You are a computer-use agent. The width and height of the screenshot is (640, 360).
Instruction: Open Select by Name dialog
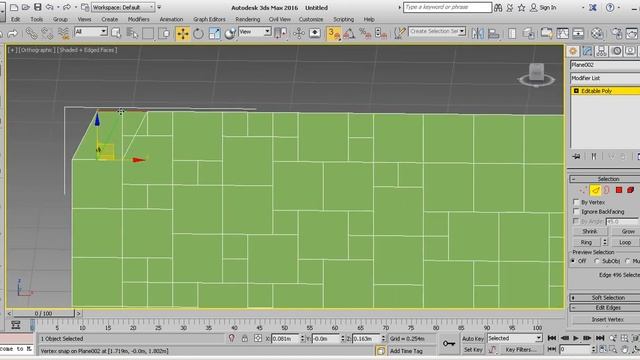click(x=132, y=33)
